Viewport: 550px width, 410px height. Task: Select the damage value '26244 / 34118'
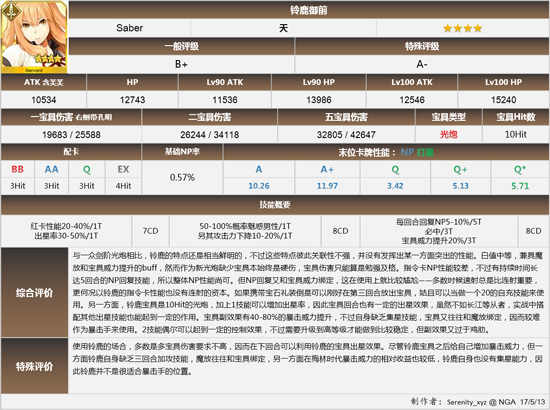pos(209,135)
